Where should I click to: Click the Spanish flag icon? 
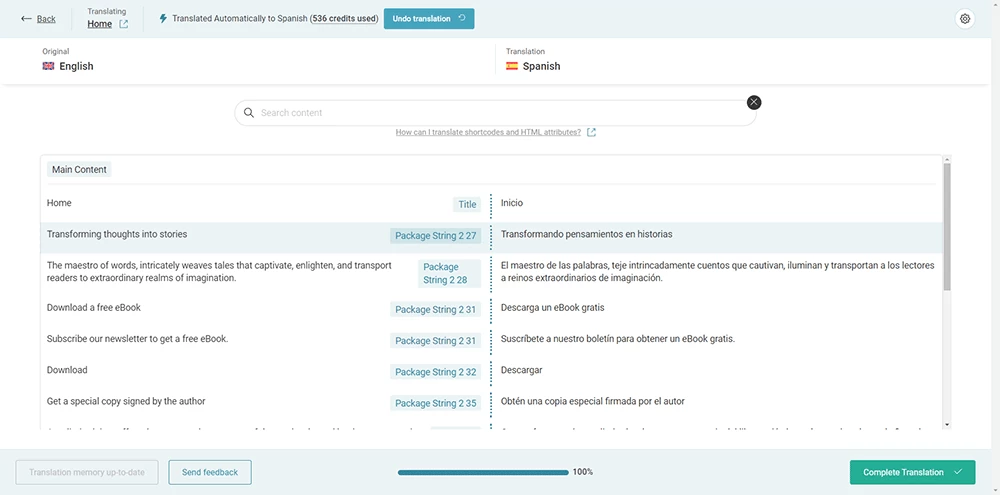[512, 66]
